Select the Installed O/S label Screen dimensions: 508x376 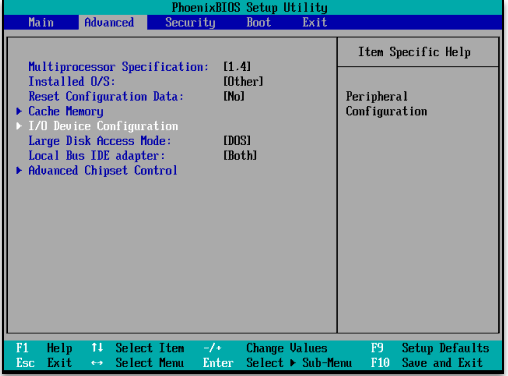(x=72, y=81)
